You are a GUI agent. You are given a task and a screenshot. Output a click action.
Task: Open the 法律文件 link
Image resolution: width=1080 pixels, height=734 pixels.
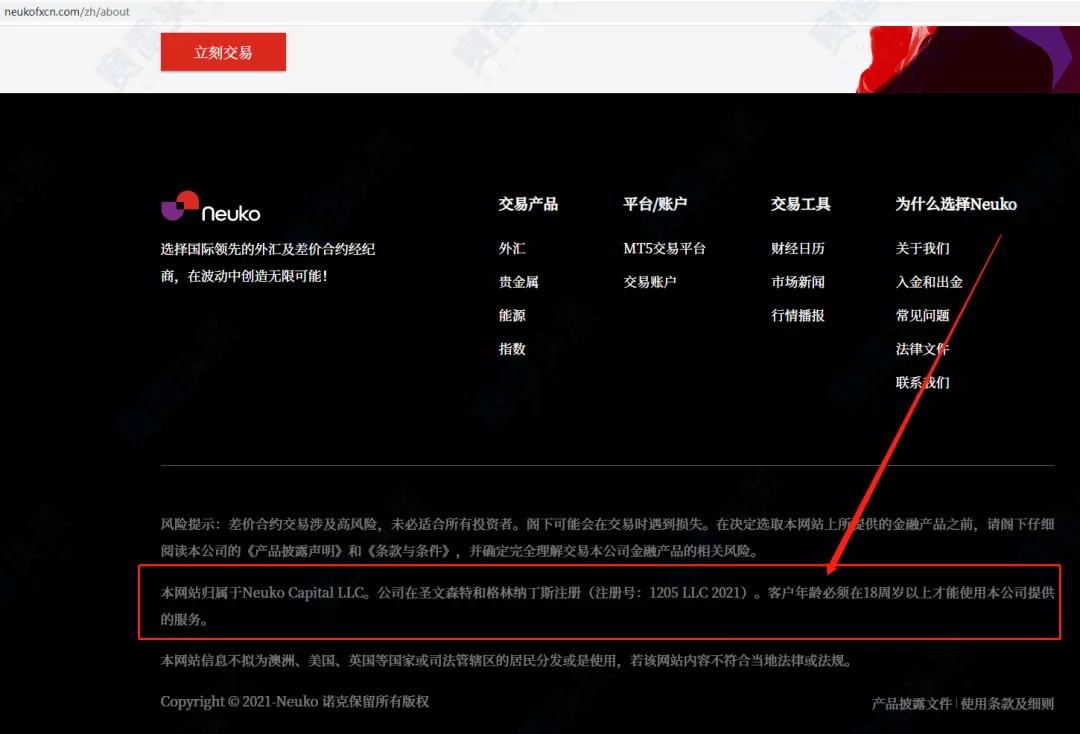click(922, 349)
